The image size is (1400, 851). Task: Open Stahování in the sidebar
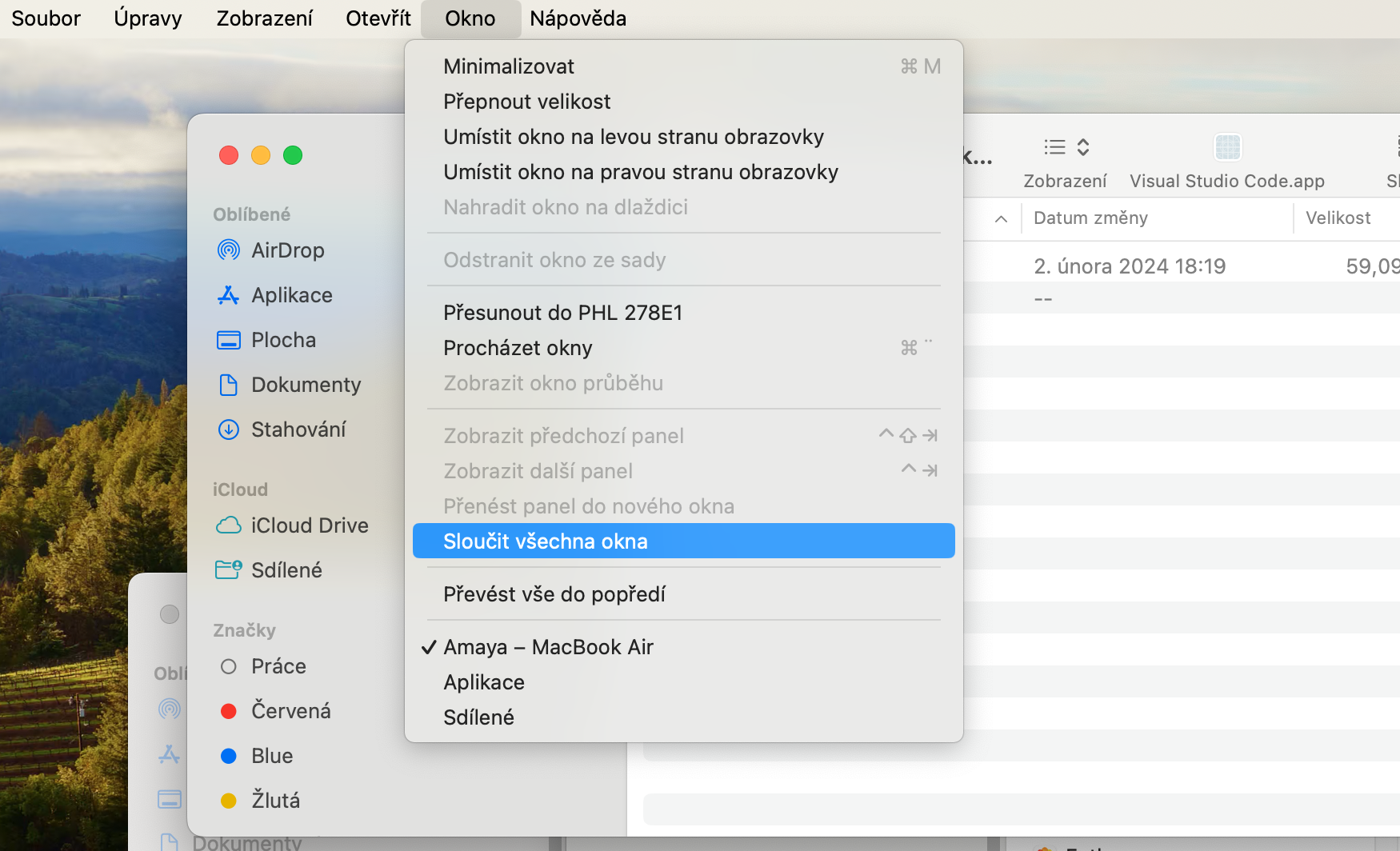(x=298, y=429)
